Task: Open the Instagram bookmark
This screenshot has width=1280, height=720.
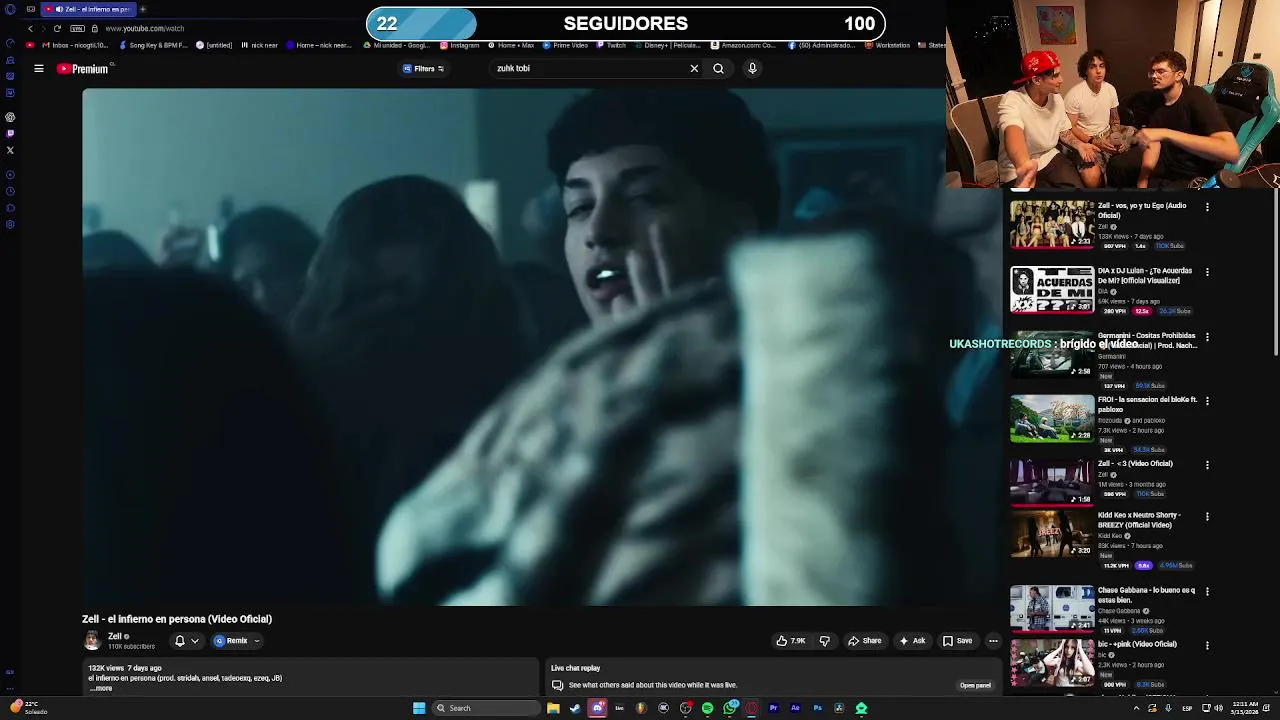Action: tap(460, 45)
